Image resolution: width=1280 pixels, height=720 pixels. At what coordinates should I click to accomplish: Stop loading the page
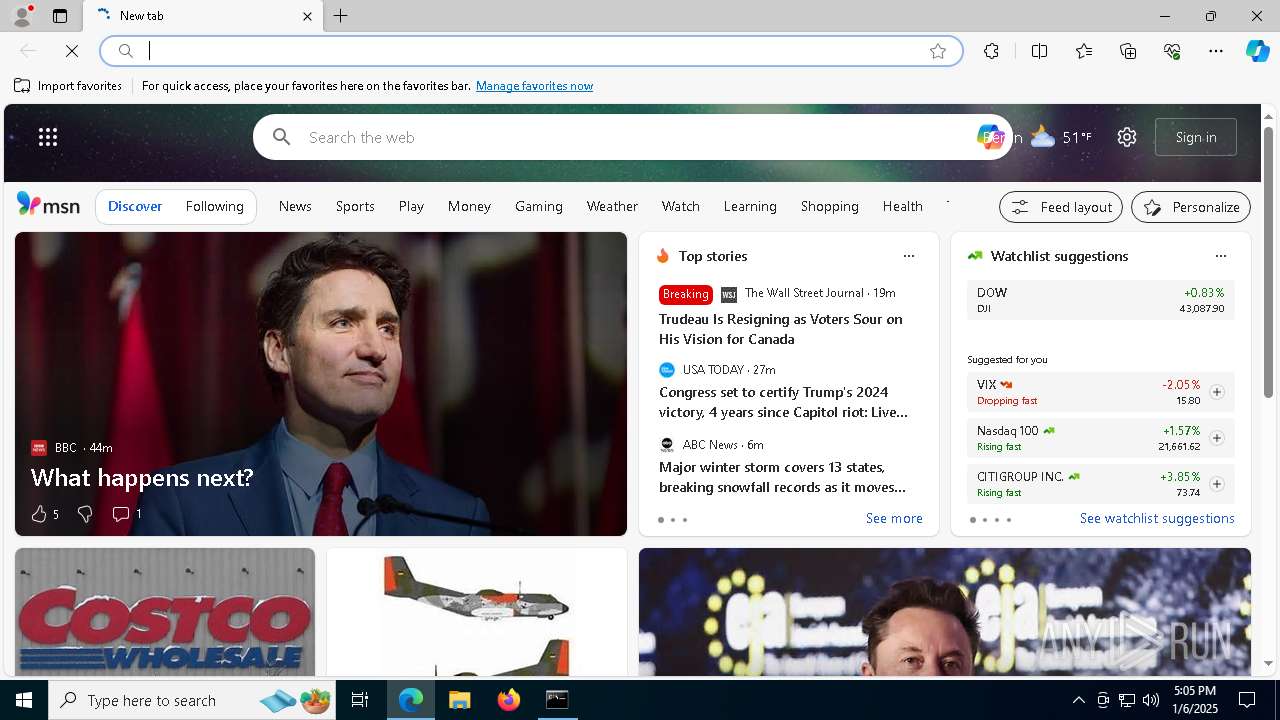pos(72,51)
